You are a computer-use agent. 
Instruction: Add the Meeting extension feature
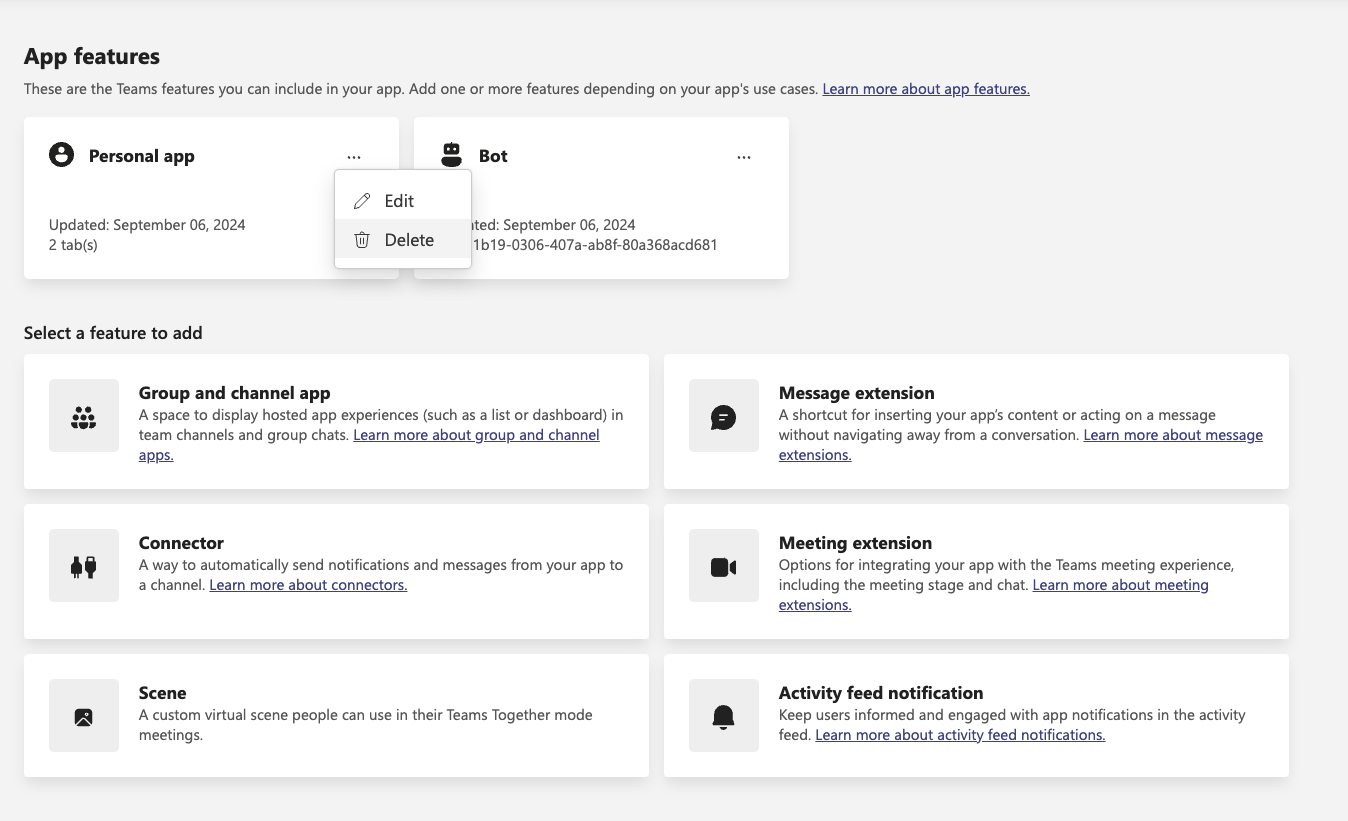coord(976,571)
